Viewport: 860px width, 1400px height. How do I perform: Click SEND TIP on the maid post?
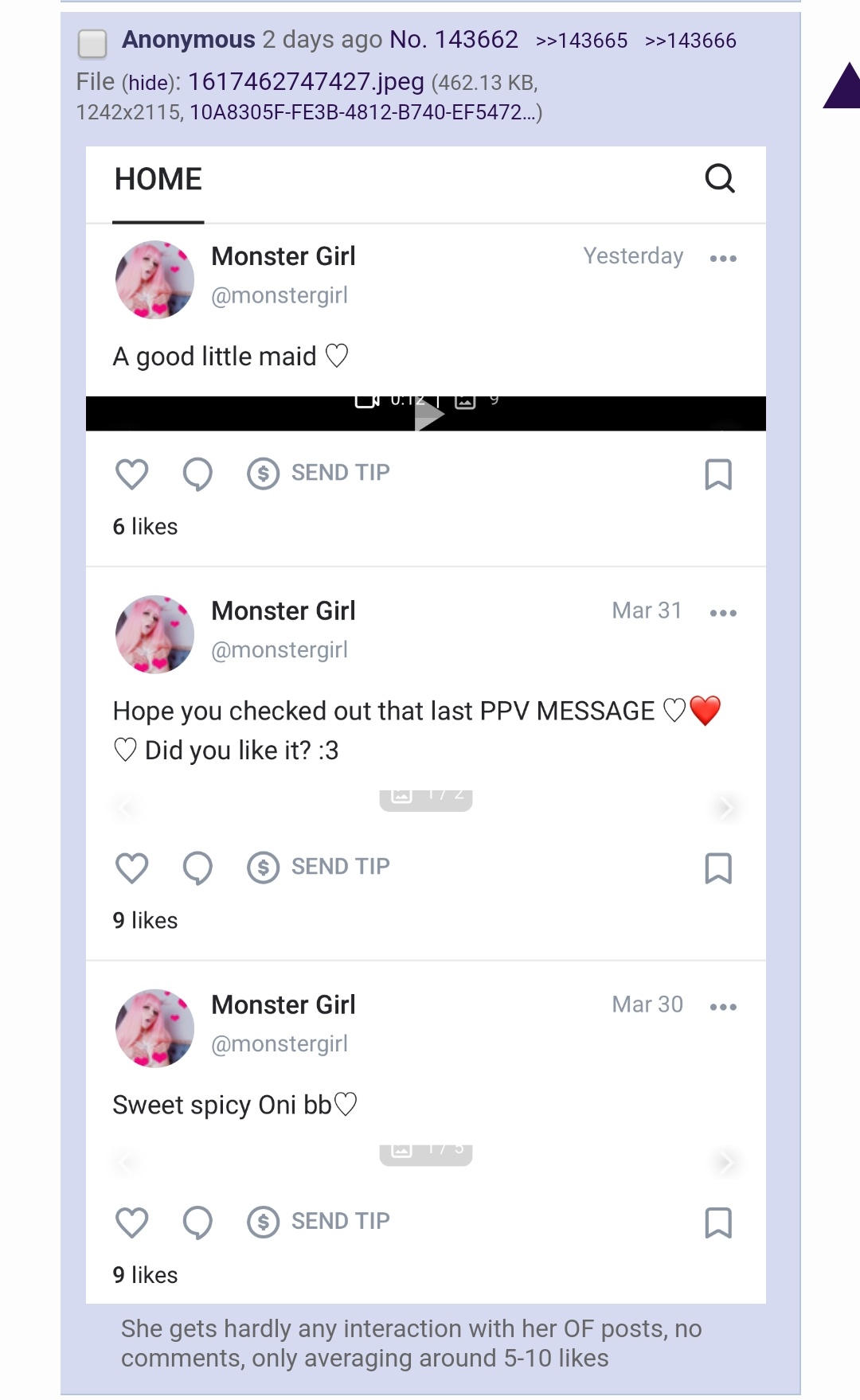pos(319,473)
